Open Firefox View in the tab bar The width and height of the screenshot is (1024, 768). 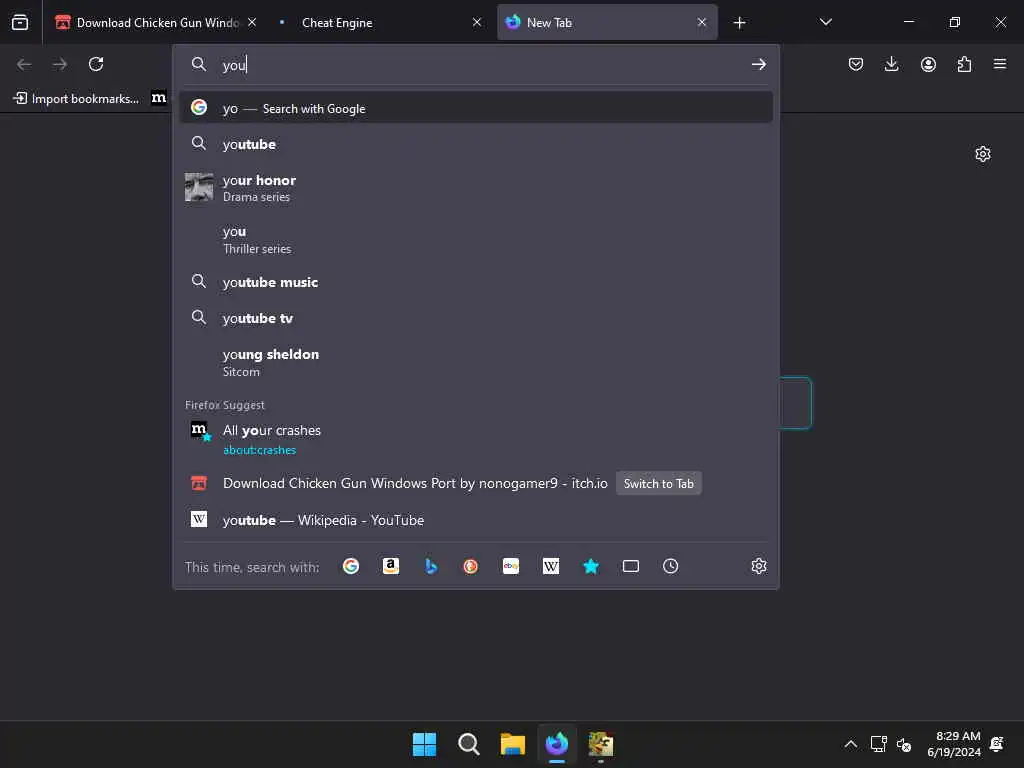click(20, 22)
